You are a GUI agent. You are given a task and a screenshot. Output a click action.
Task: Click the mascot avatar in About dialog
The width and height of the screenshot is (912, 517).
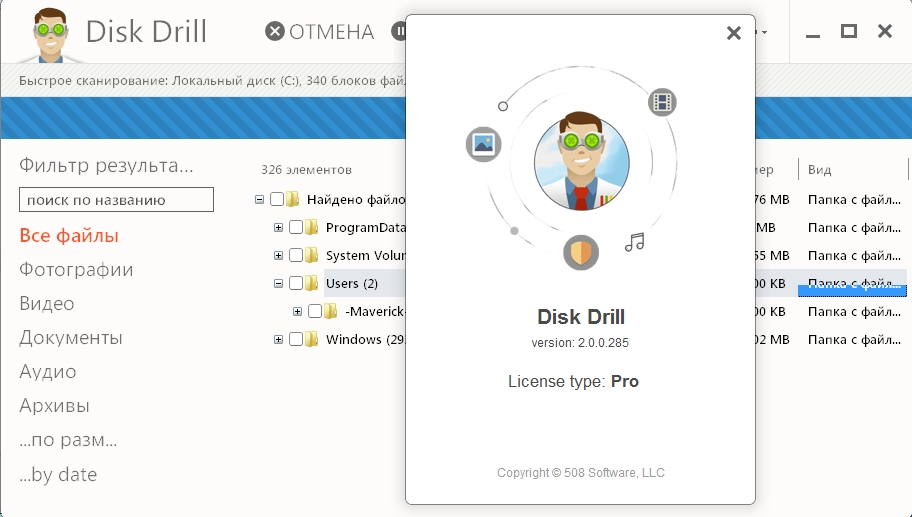coord(582,162)
